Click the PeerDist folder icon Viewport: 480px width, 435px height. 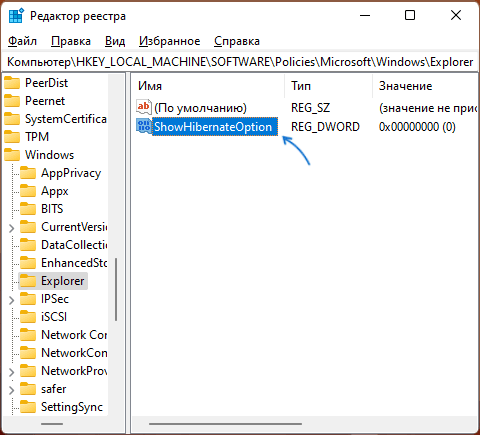coord(12,83)
